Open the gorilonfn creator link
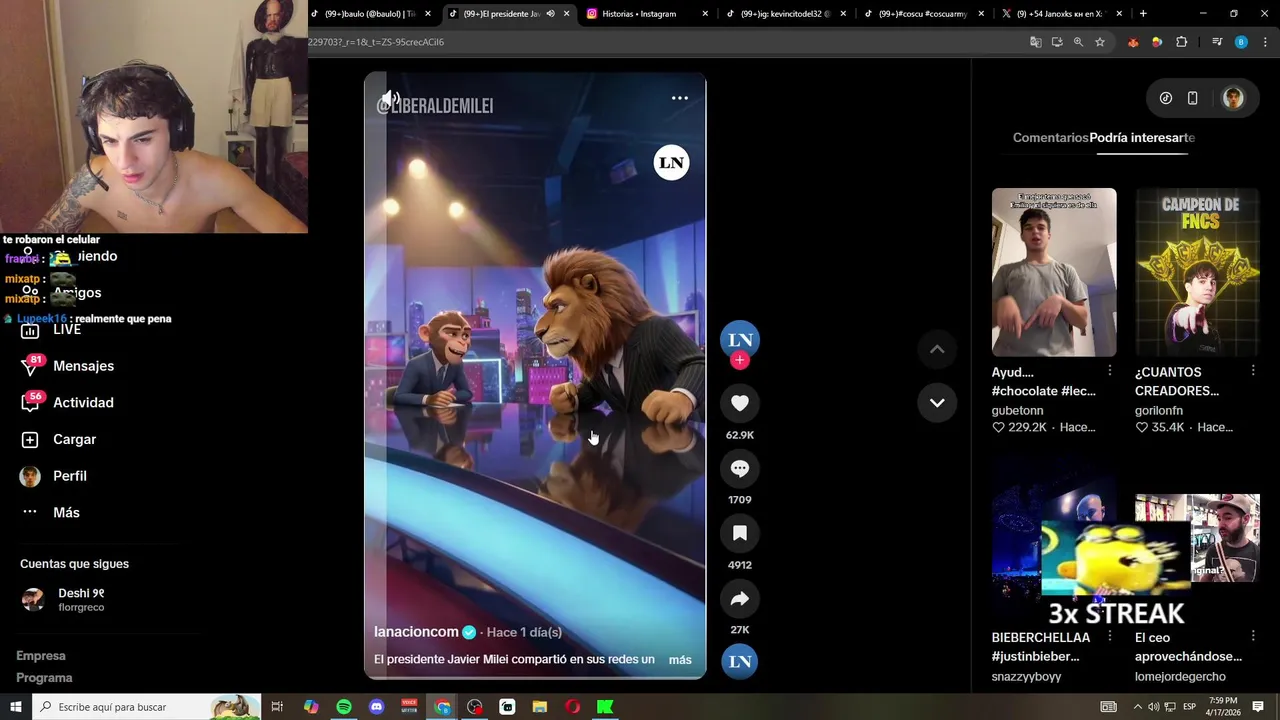This screenshot has height=720, width=1280. pyautogui.click(x=1159, y=410)
